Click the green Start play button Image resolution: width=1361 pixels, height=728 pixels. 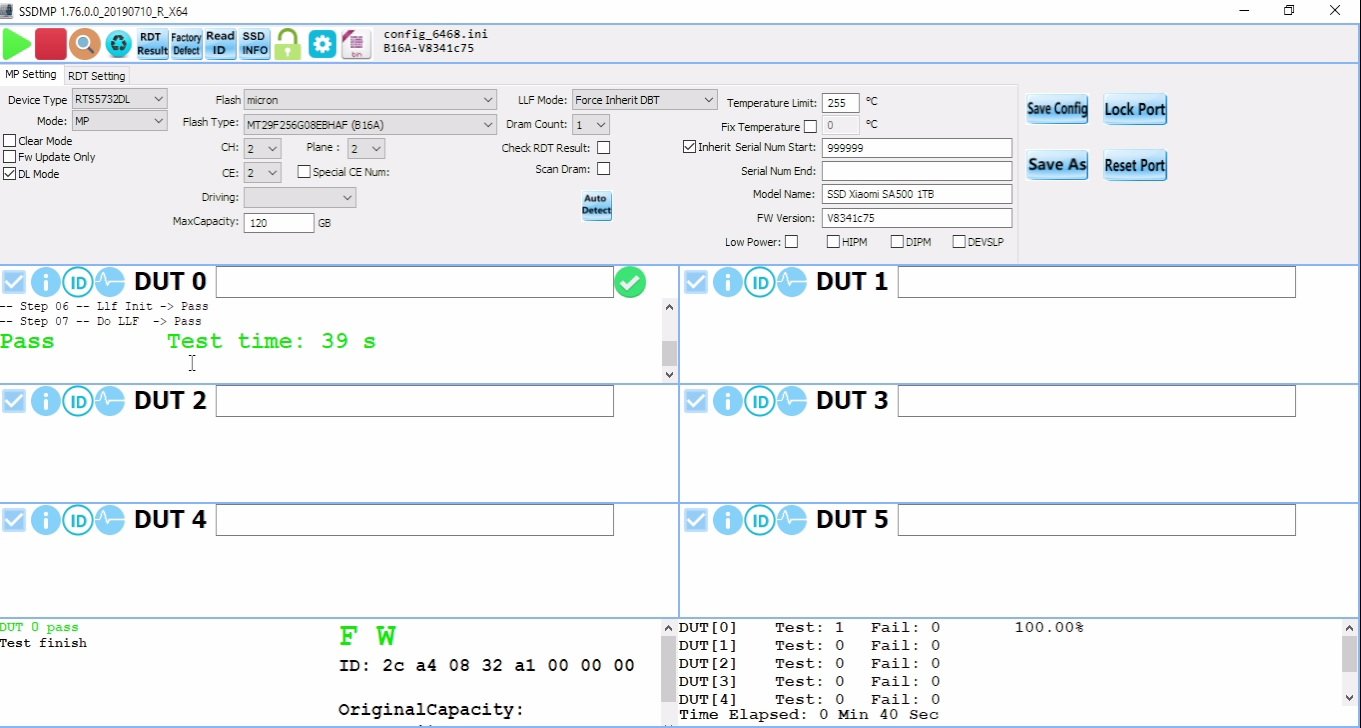pyautogui.click(x=17, y=44)
